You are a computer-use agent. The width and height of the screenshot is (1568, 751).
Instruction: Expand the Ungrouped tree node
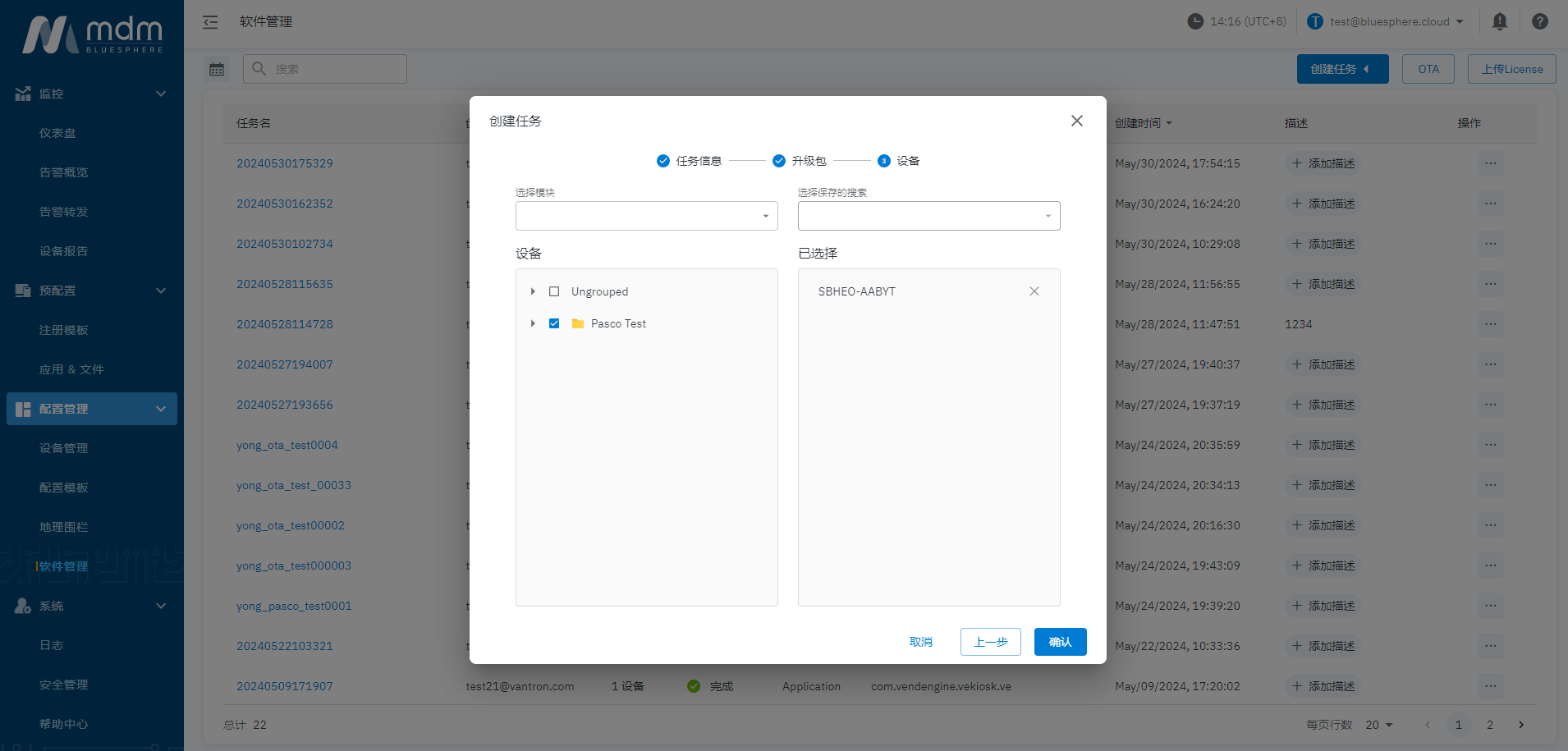(533, 291)
